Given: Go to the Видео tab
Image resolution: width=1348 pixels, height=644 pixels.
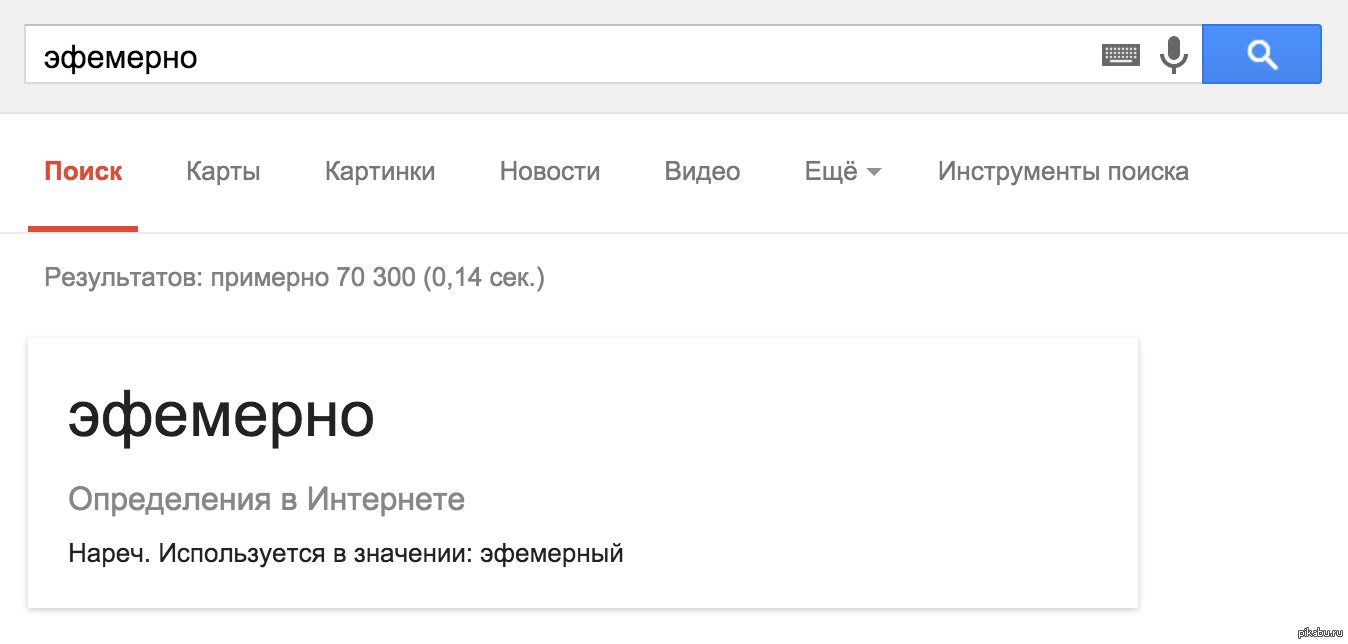Looking at the screenshot, I should point(702,172).
